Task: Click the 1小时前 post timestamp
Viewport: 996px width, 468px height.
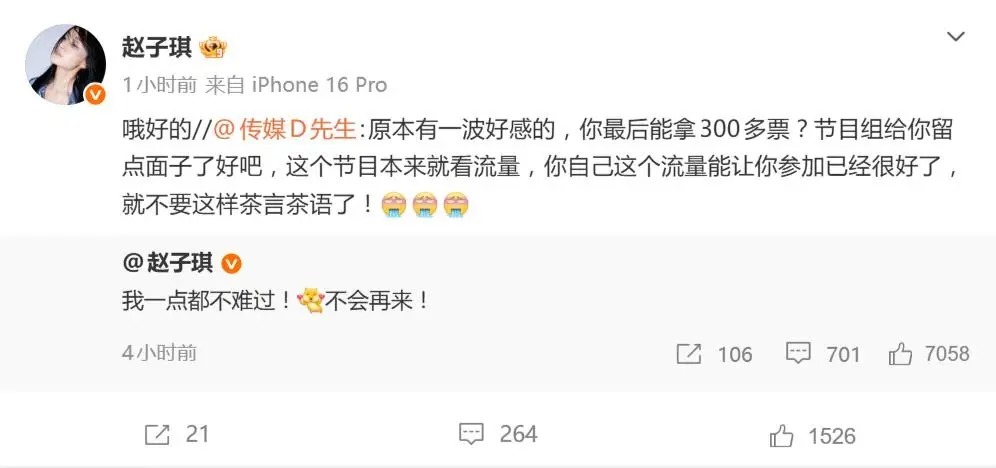Action: [159, 85]
